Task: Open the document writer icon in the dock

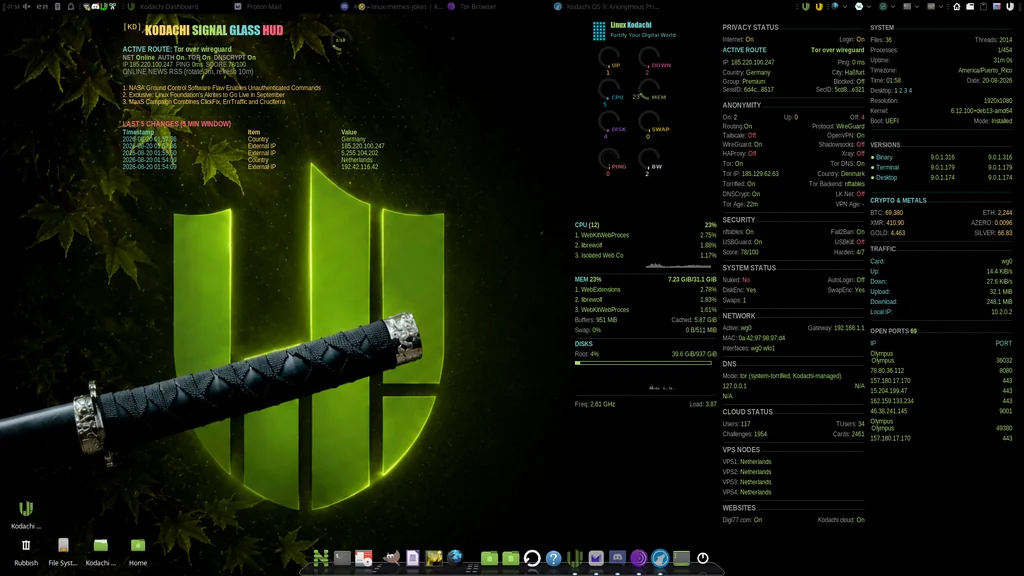Action: pyautogui.click(x=413, y=558)
